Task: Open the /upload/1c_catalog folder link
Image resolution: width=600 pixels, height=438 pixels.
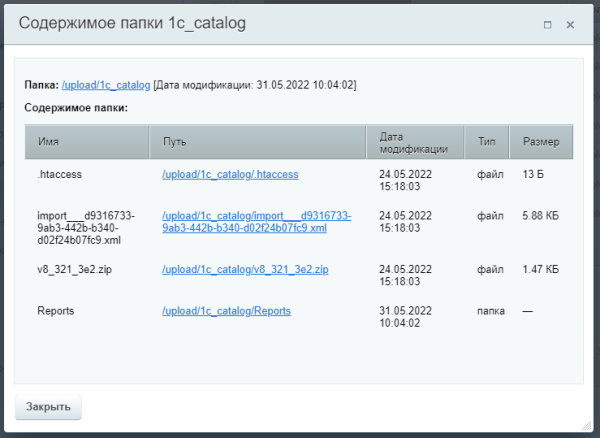Action: point(106,86)
